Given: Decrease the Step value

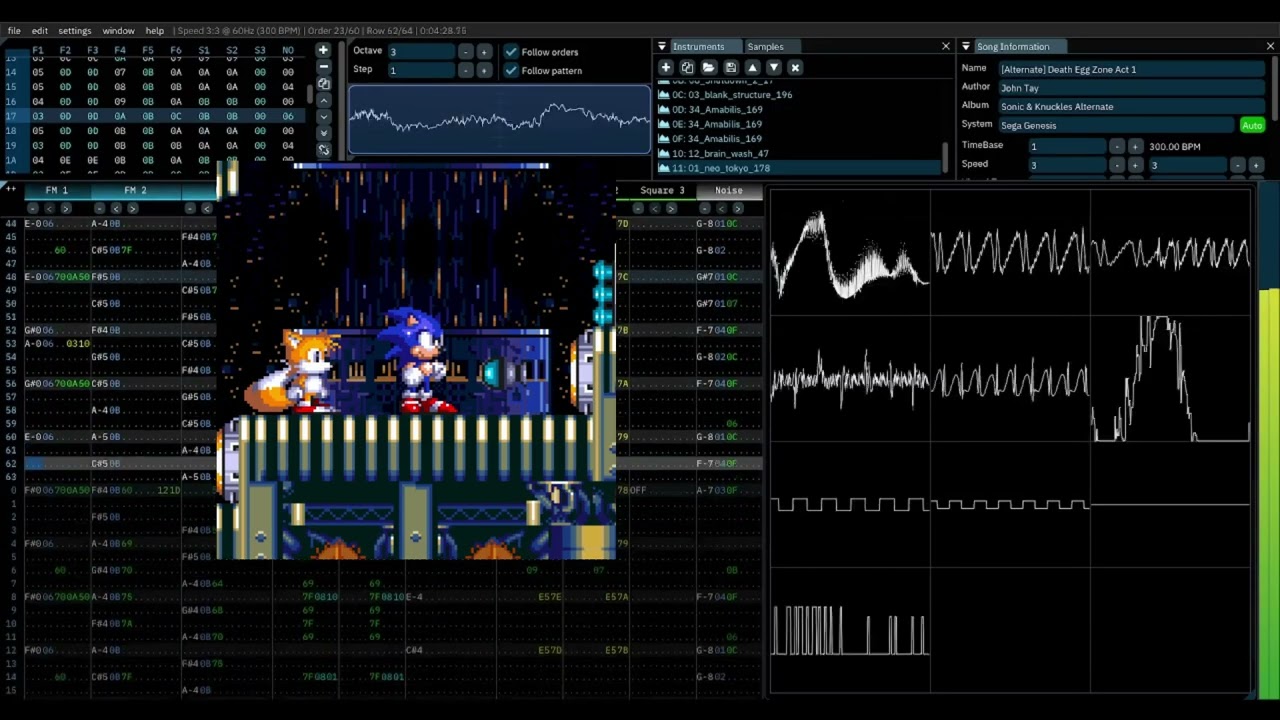Looking at the screenshot, I should click(x=466, y=71).
